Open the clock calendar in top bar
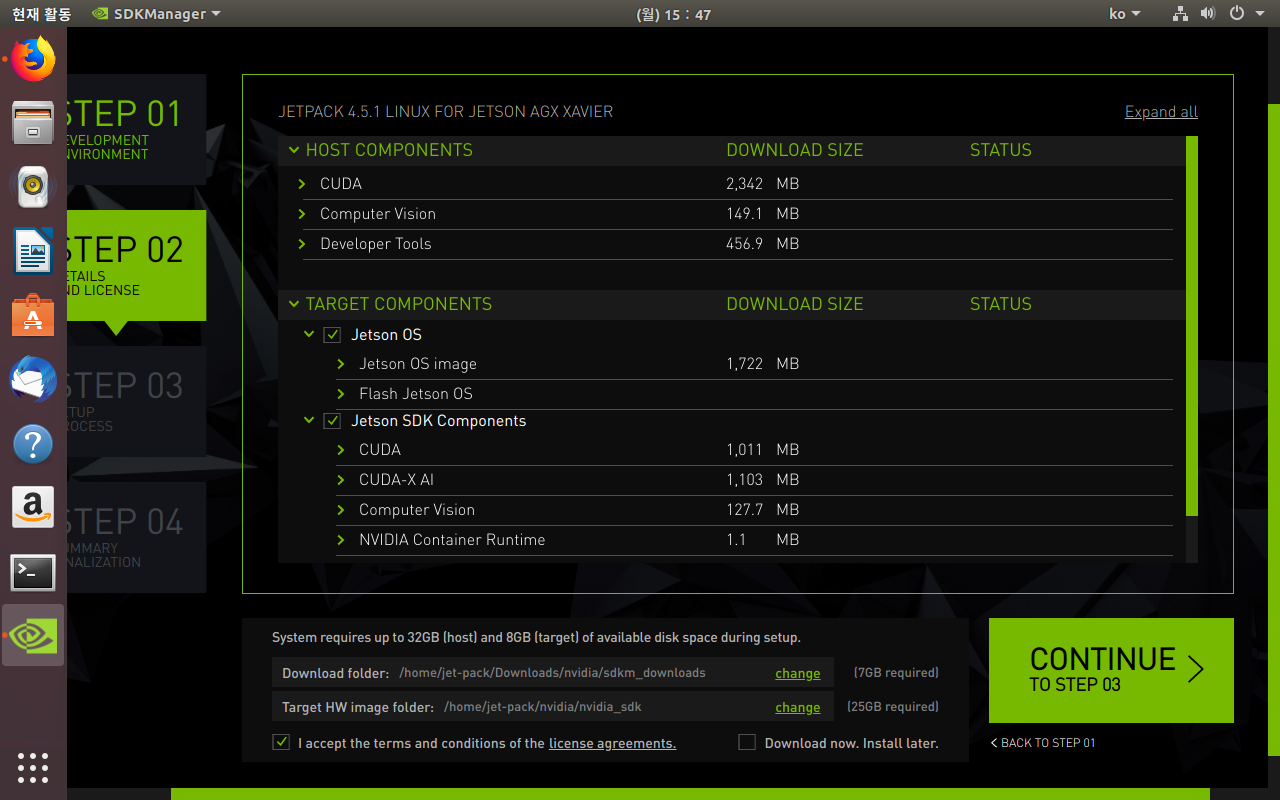The height and width of the screenshot is (800, 1280). 673,14
